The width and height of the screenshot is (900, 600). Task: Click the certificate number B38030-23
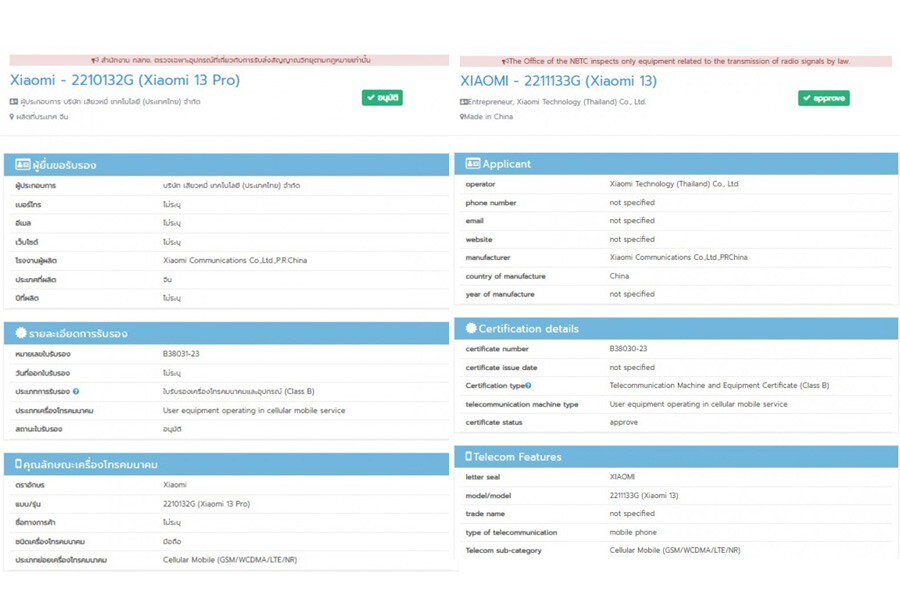(628, 349)
